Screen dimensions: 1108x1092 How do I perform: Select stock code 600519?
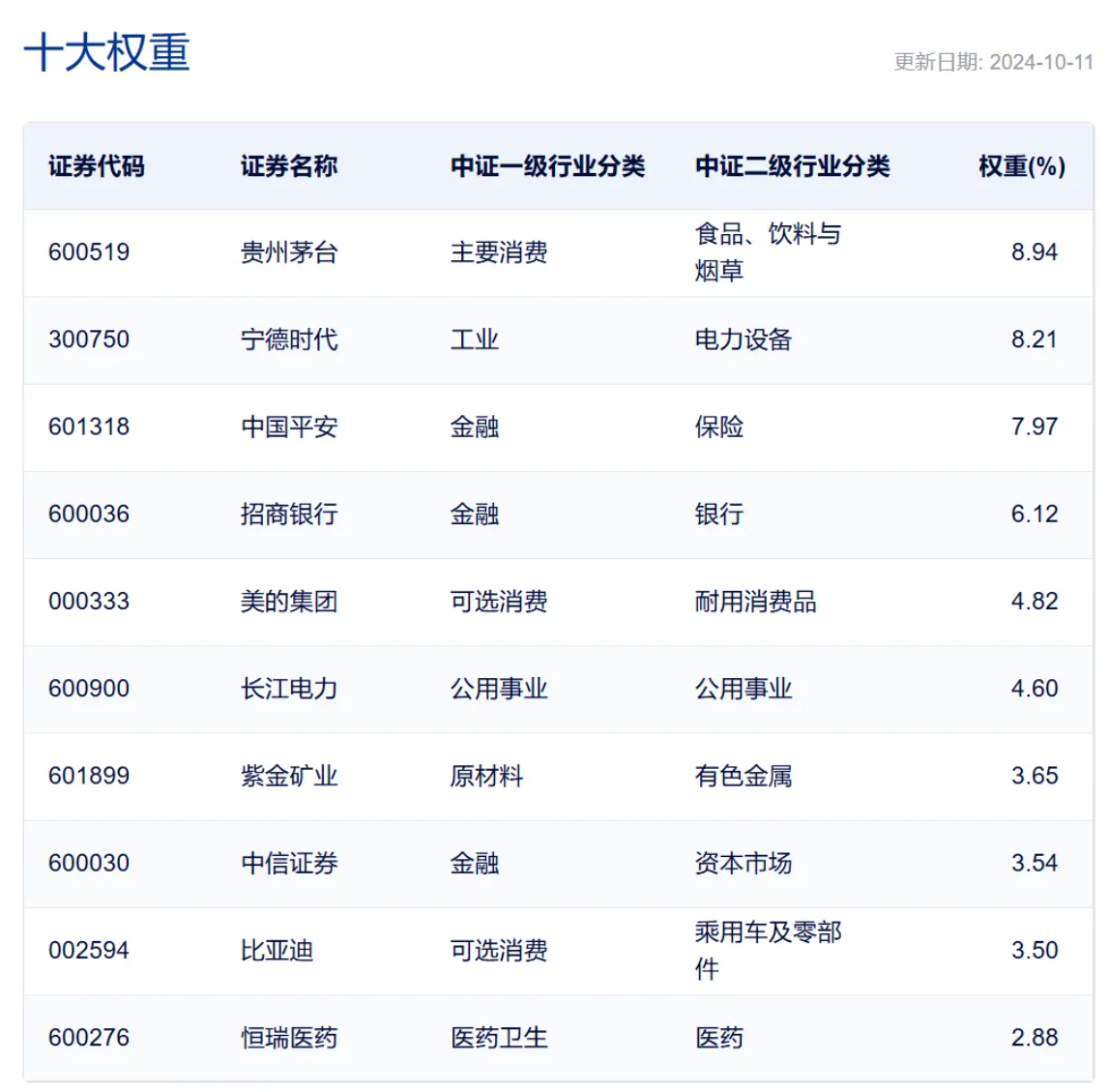[89, 251]
